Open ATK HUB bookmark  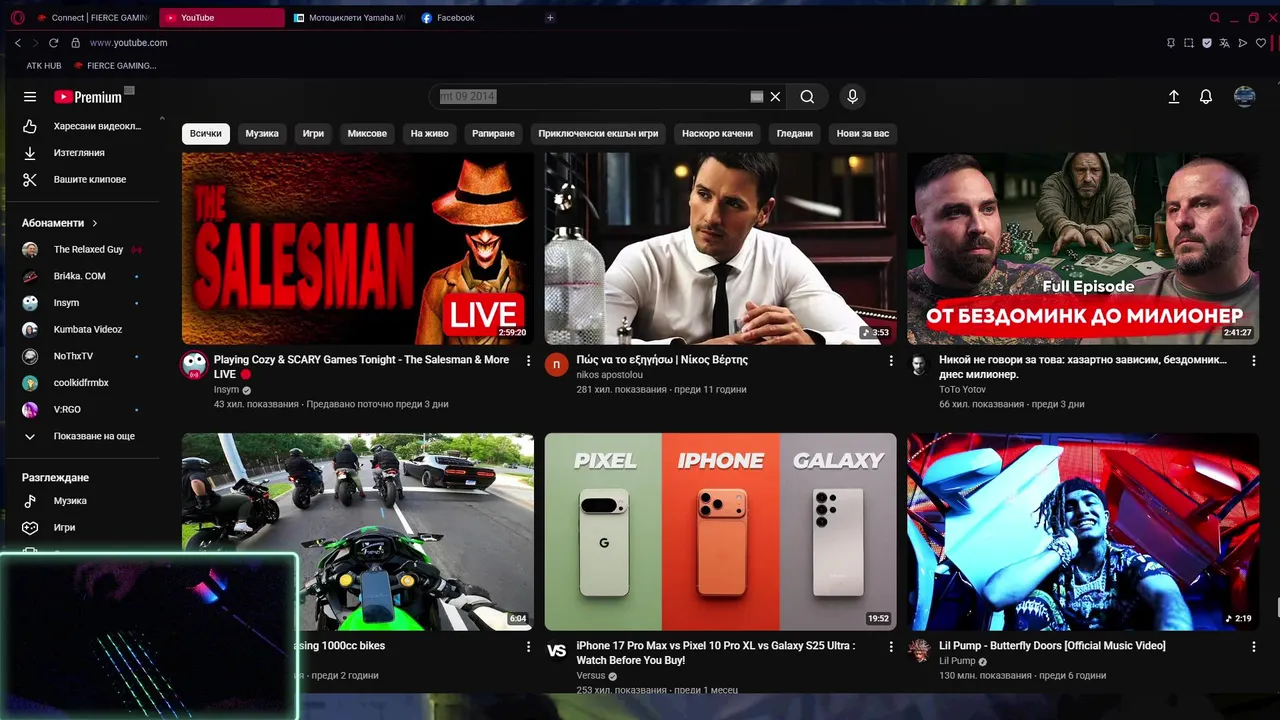click(x=43, y=66)
